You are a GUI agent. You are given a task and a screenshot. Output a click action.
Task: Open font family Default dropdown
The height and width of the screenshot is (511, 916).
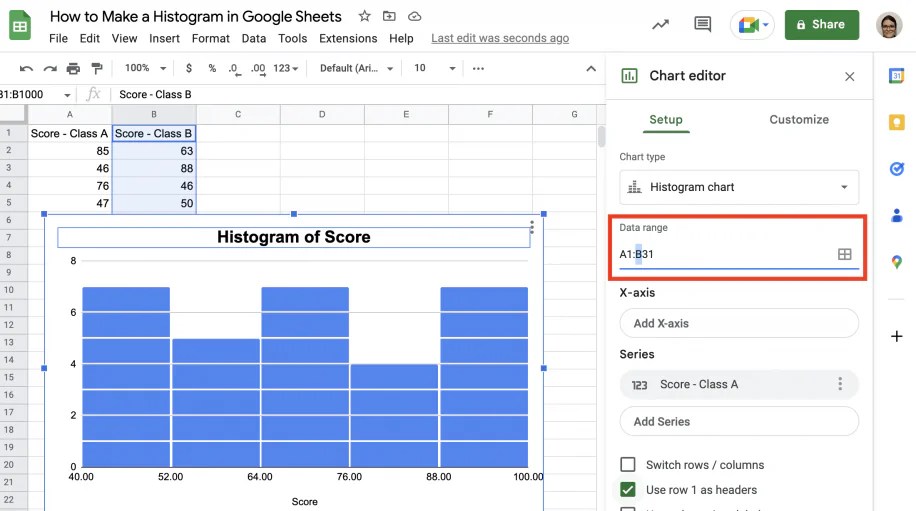pos(356,68)
